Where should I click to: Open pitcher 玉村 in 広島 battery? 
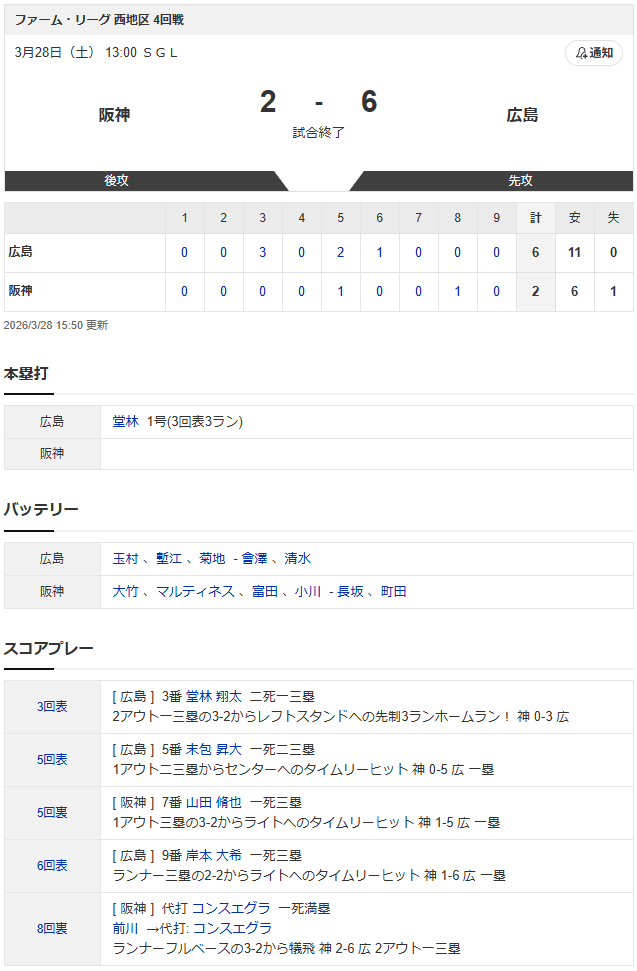coord(125,559)
